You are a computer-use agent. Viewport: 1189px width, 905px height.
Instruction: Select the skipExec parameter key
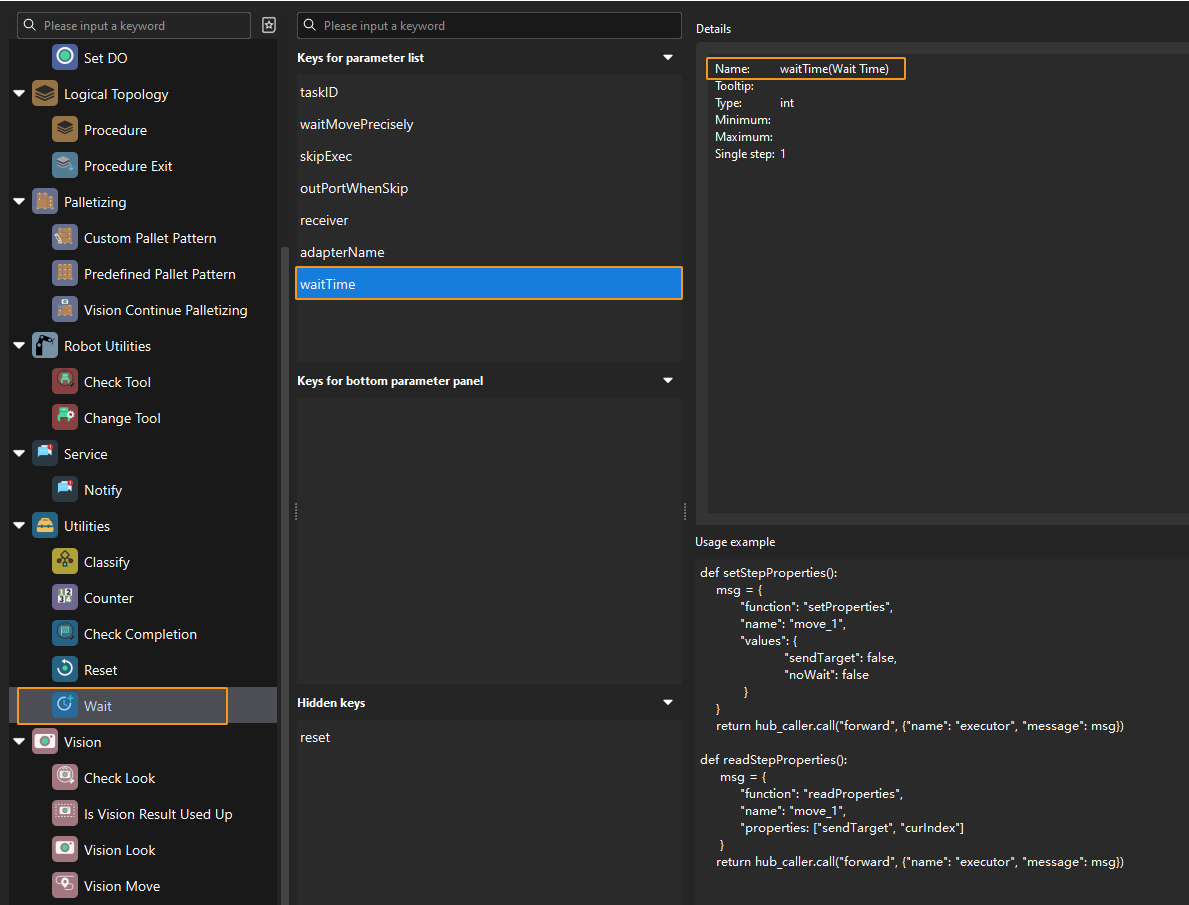(x=326, y=156)
